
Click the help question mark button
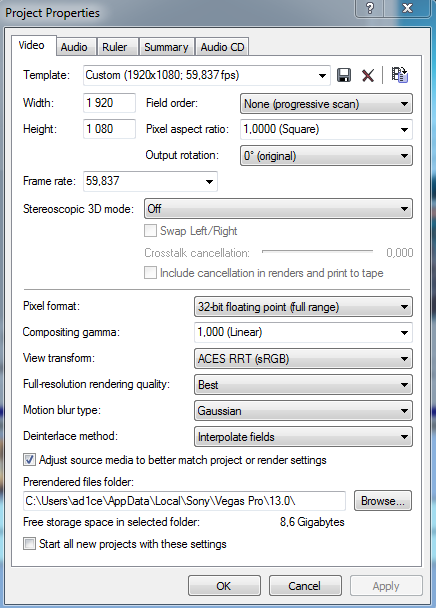pos(370,9)
